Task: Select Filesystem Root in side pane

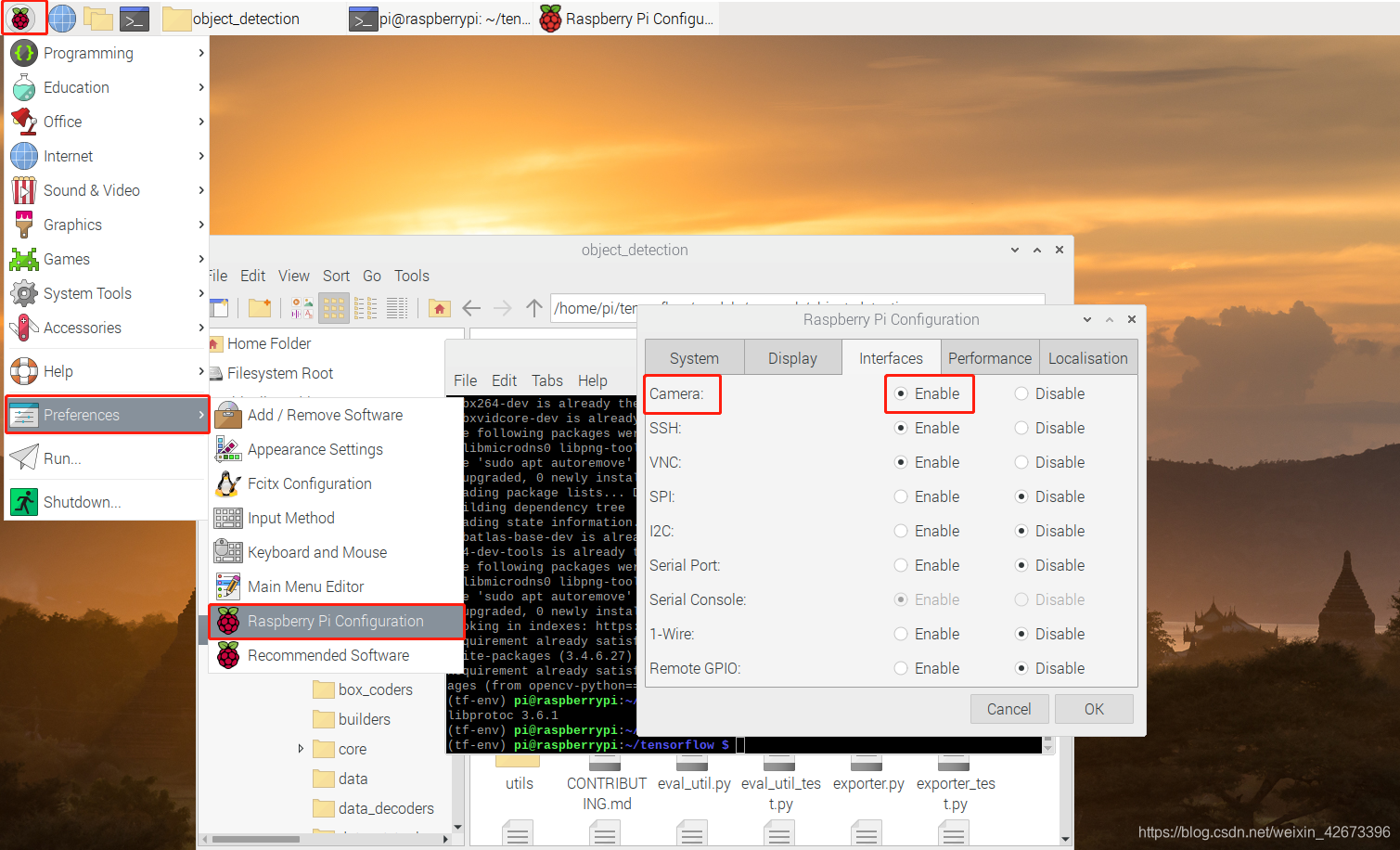Action: (x=279, y=373)
